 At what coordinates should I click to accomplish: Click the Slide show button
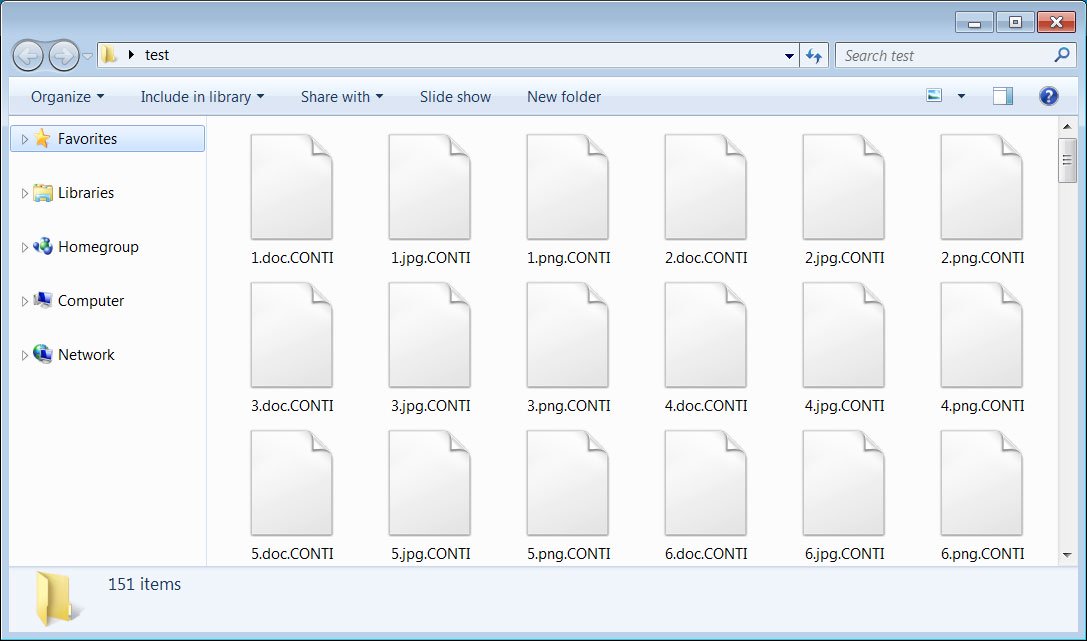pos(455,97)
